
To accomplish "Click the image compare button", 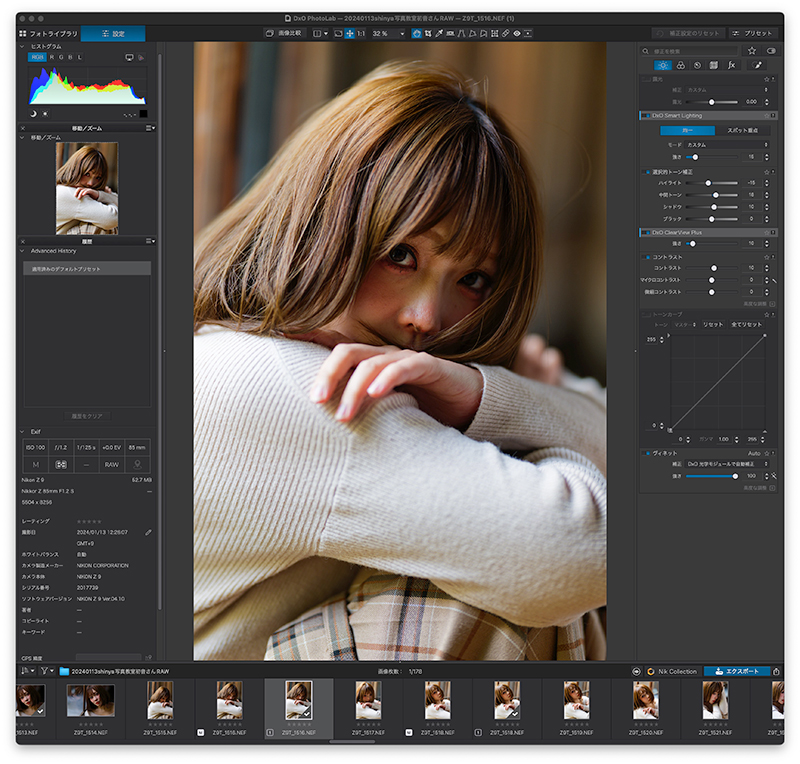I will 284,34.
